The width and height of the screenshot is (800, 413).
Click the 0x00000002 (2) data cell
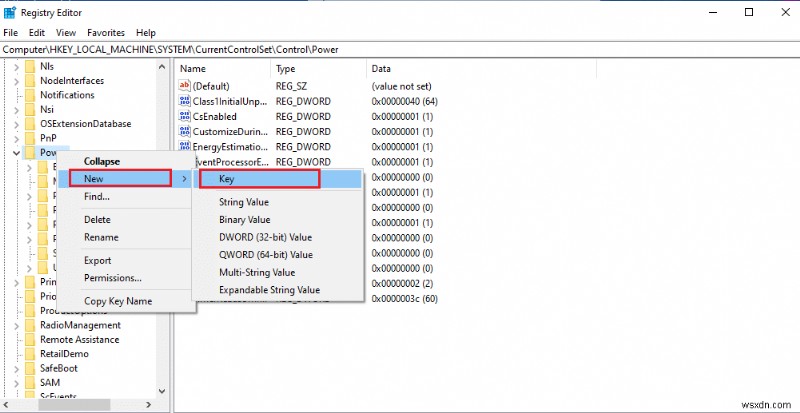pyautogui.click(x=402, y=283)
